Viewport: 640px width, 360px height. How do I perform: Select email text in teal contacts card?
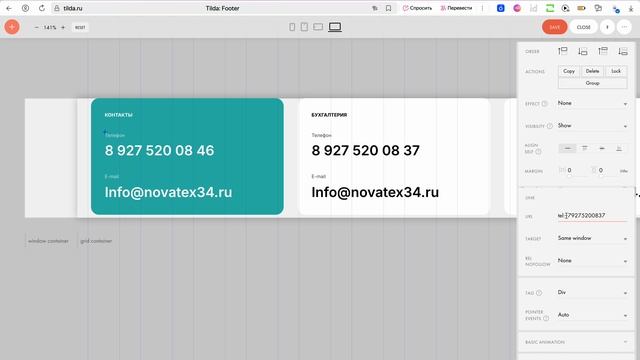click(168, 192)
